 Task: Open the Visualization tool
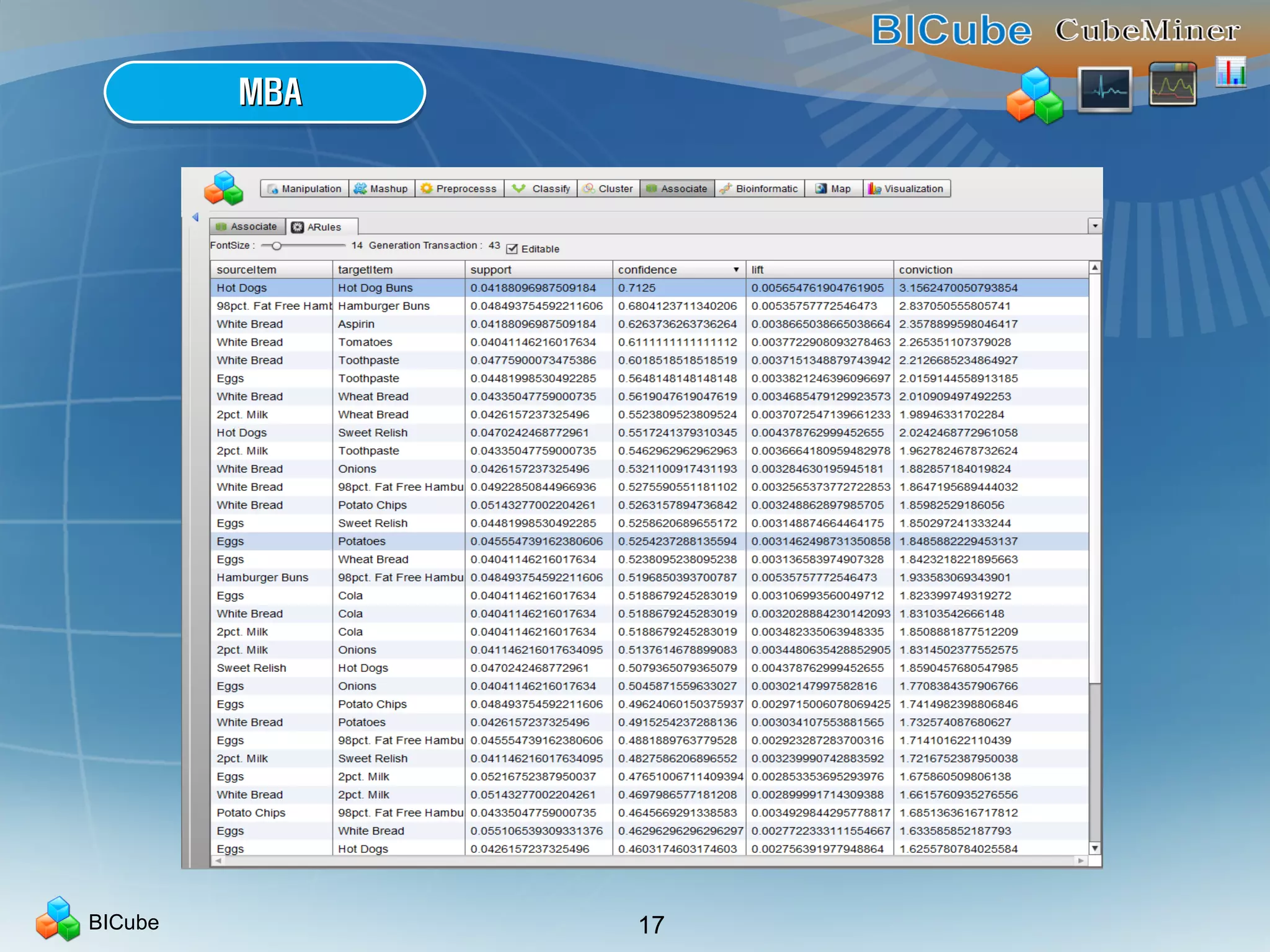[906, 188]
